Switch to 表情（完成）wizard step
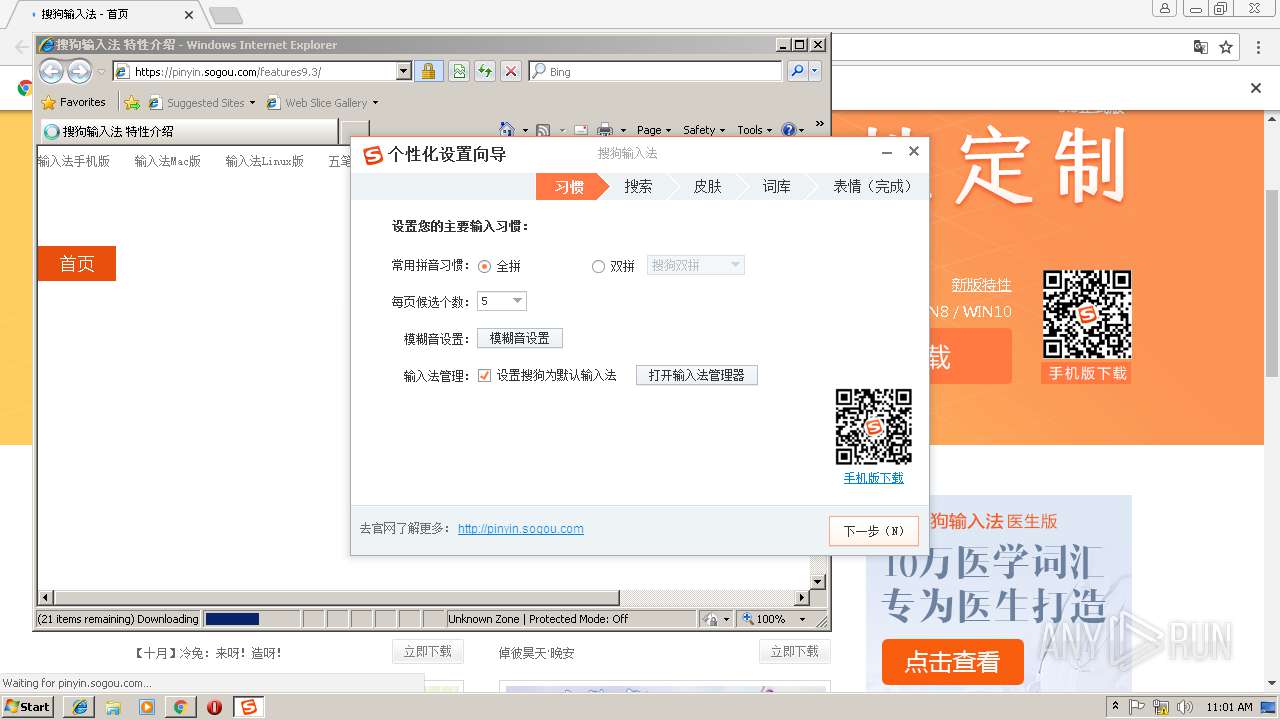Viewport: 1280px width, 720px height. coord(872,186)
